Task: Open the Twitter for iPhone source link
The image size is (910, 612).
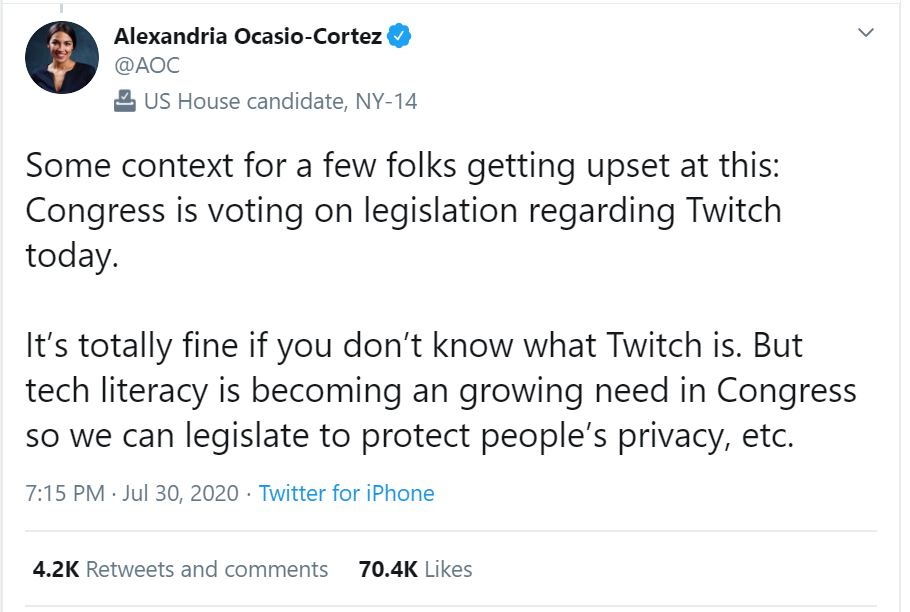Action: (346, 493)
